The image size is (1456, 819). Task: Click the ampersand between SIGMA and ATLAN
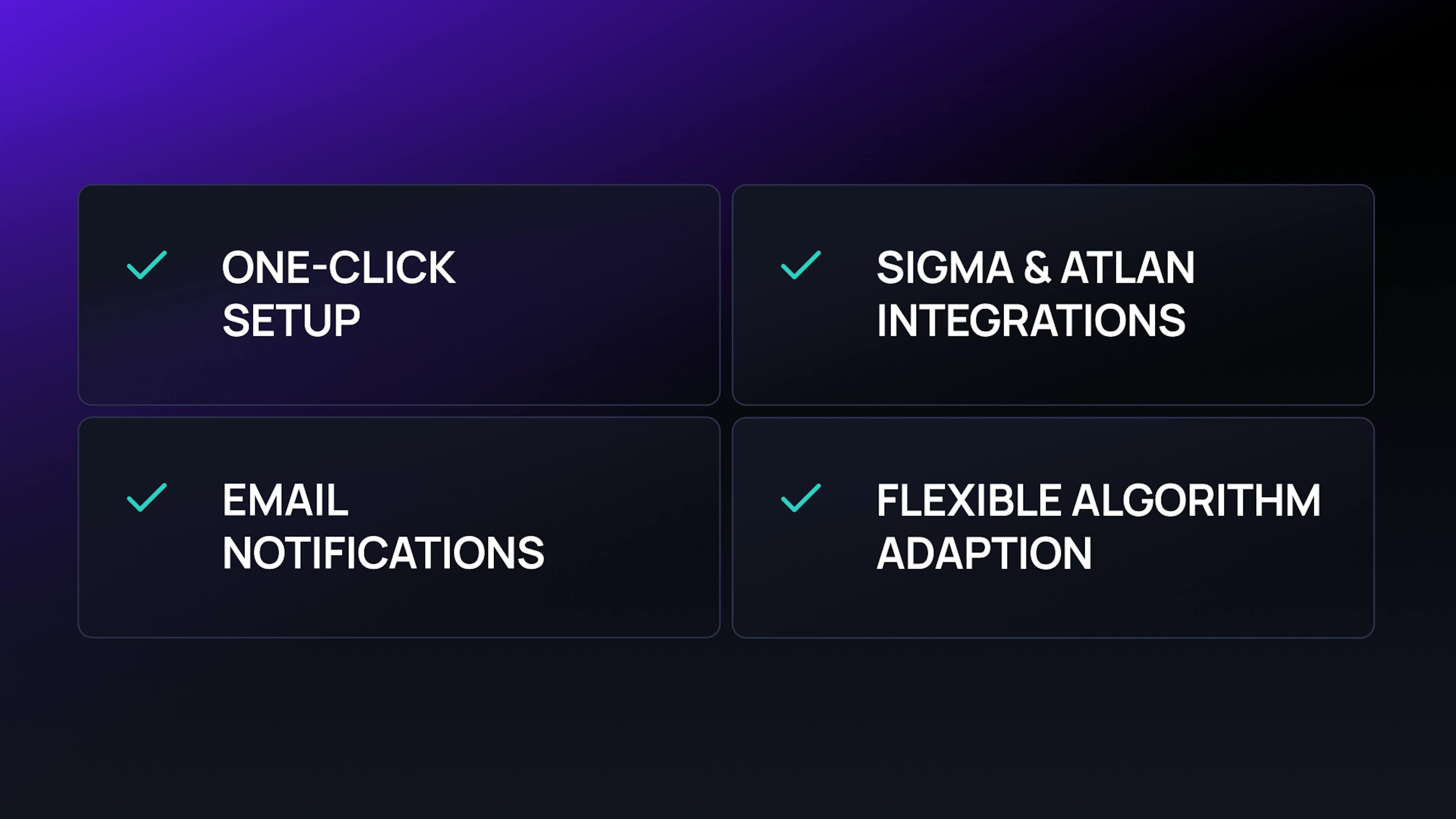click(x=1037, y=267)
